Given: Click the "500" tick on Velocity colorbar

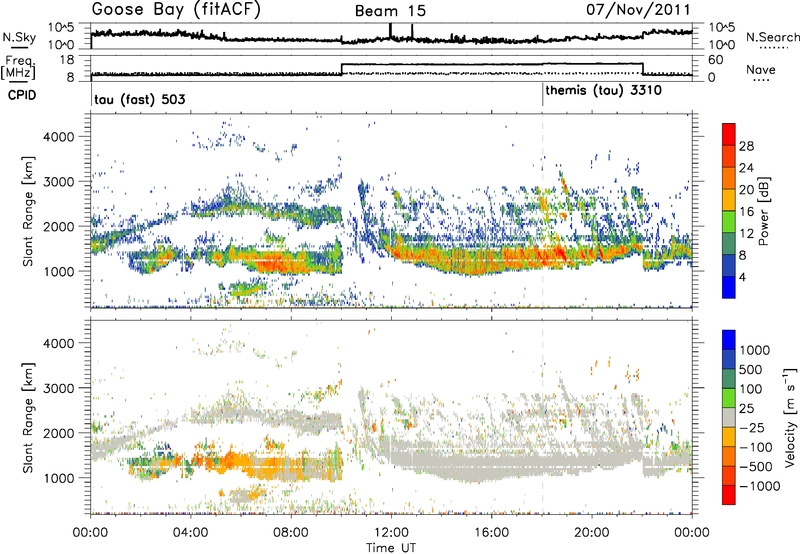Looking at the screenshot, I should tap(751, 369).
